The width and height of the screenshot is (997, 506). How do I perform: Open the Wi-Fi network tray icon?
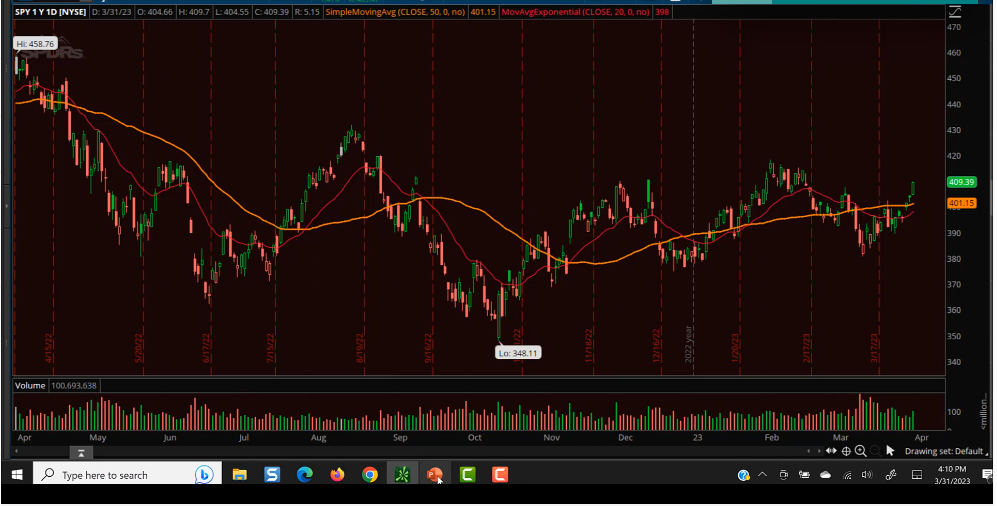coord(847,475)
